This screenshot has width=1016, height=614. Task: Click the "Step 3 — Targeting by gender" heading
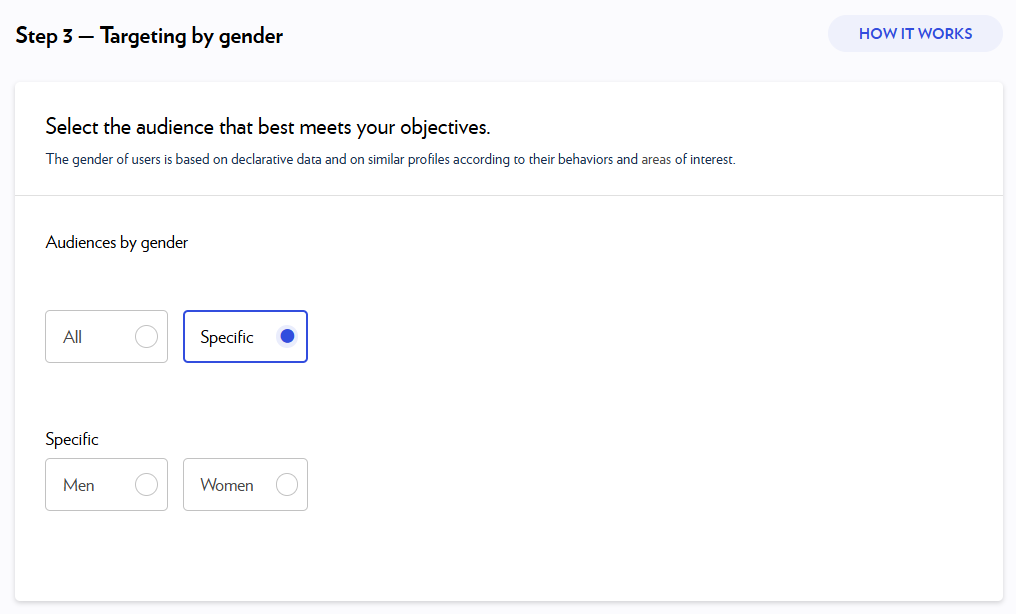point(148,35)
